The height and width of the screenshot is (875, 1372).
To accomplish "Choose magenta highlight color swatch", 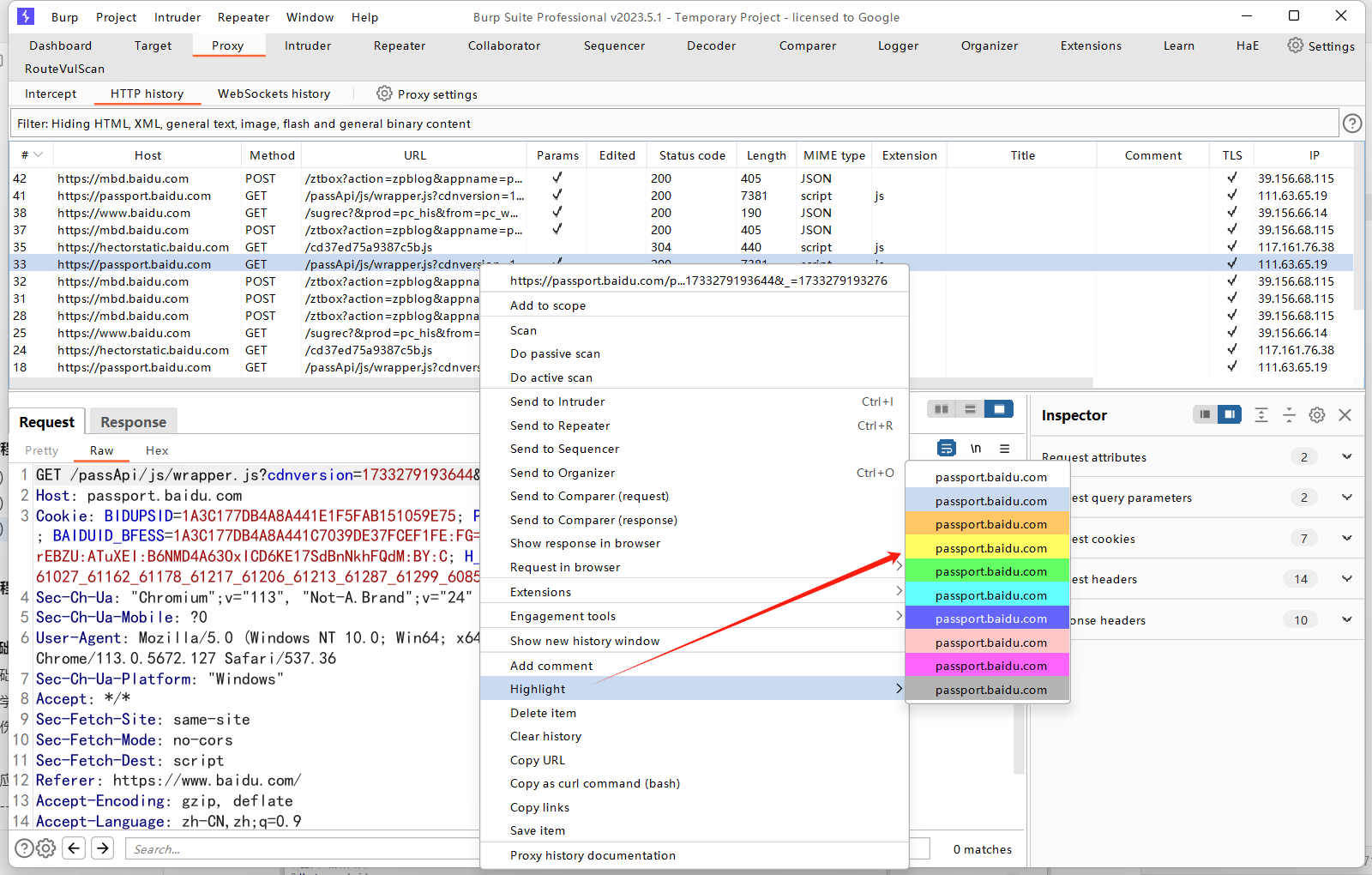I will pos(988,666).
